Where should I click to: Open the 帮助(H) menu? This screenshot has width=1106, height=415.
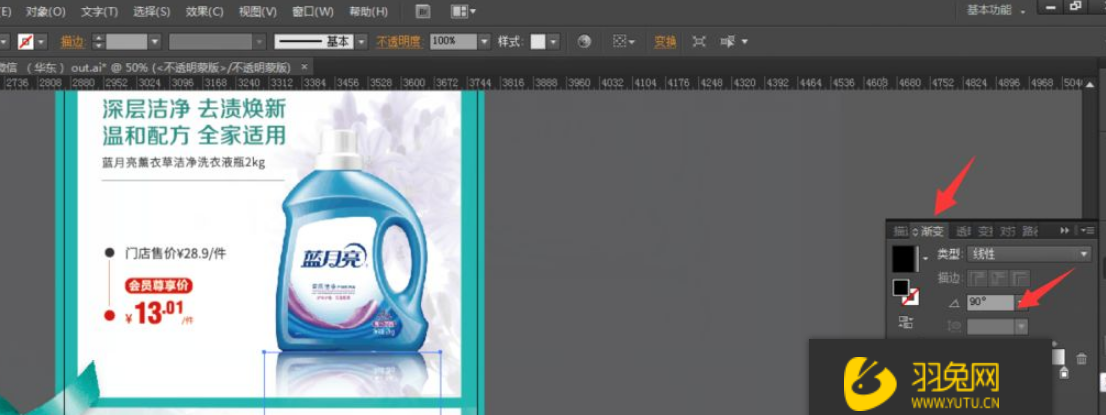click(368, 11)
